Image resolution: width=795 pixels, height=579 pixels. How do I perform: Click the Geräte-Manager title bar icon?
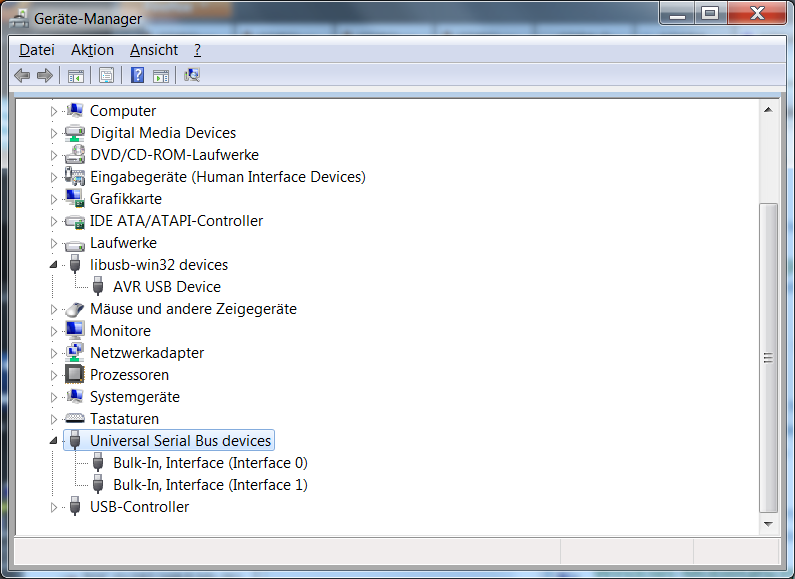point(19,19)
